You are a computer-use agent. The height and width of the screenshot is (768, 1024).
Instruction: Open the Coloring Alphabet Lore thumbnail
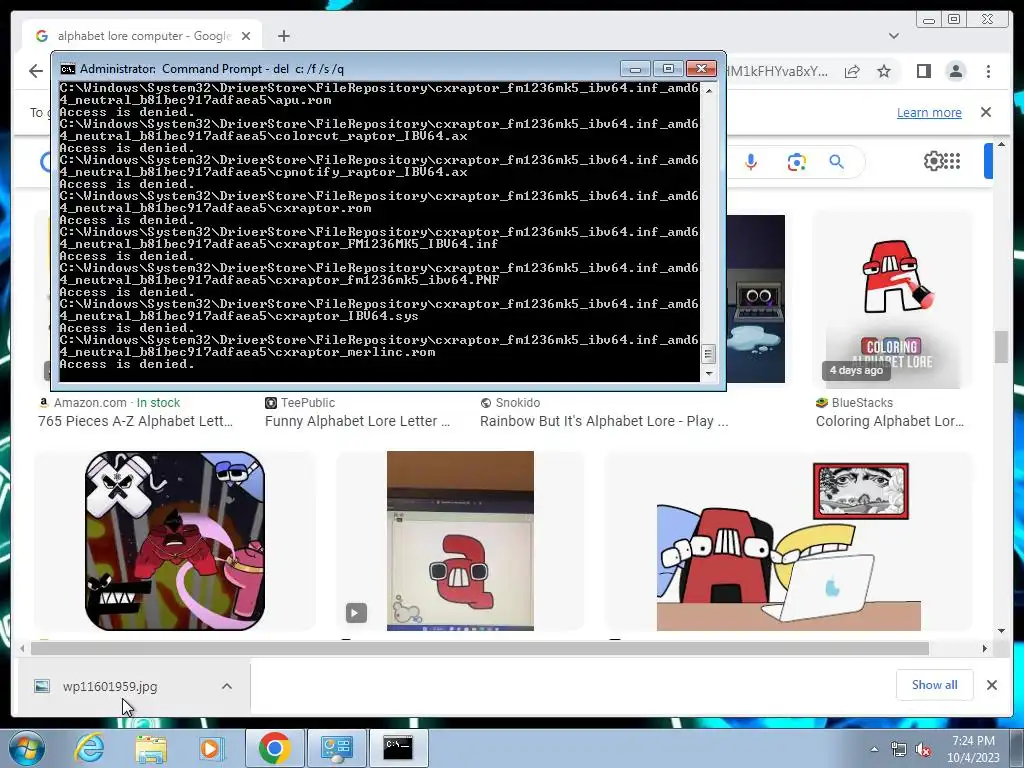(892, 300)
